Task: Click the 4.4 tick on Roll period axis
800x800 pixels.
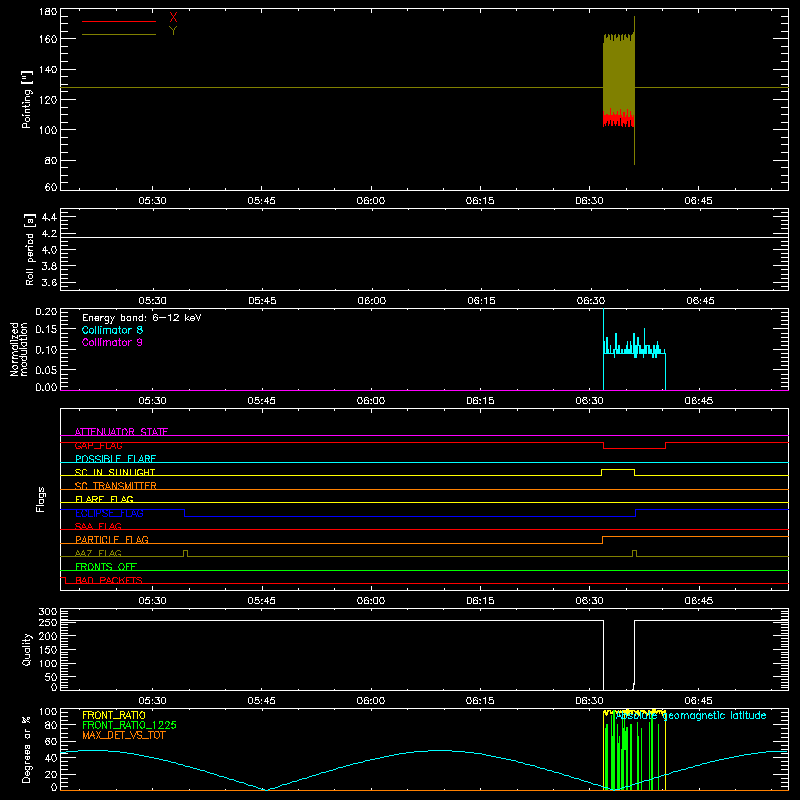Action: coord(49,217)
